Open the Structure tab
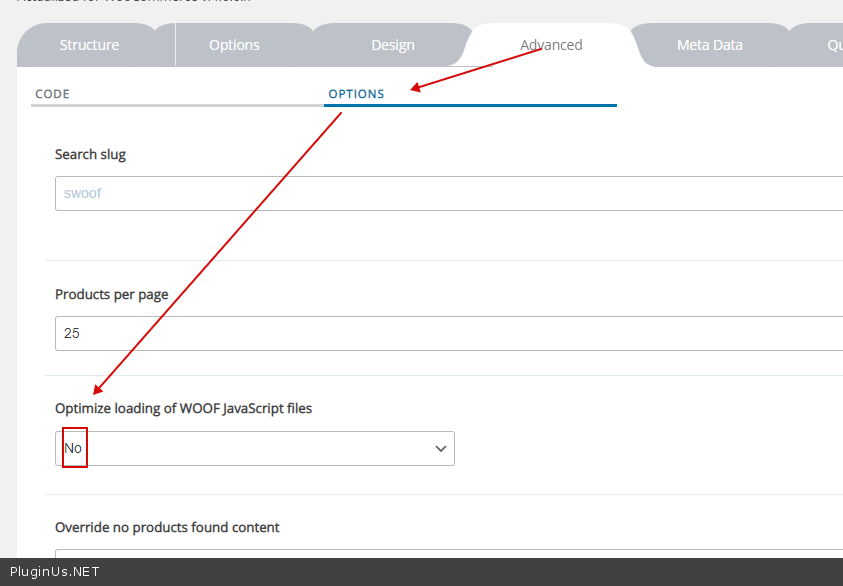This screenshot has width=843, height=586. click(x=89, y=45)
